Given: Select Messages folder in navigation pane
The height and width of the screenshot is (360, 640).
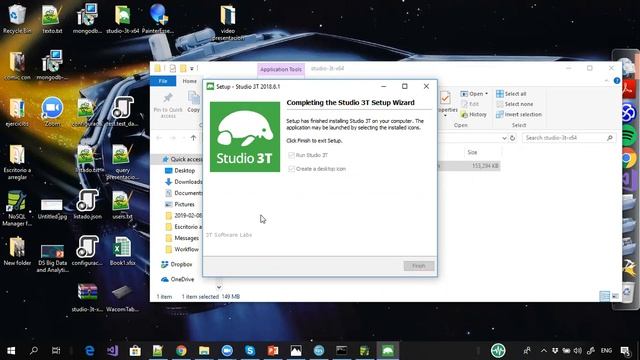Looking at the screenshot, I should [x=182, y=238].
